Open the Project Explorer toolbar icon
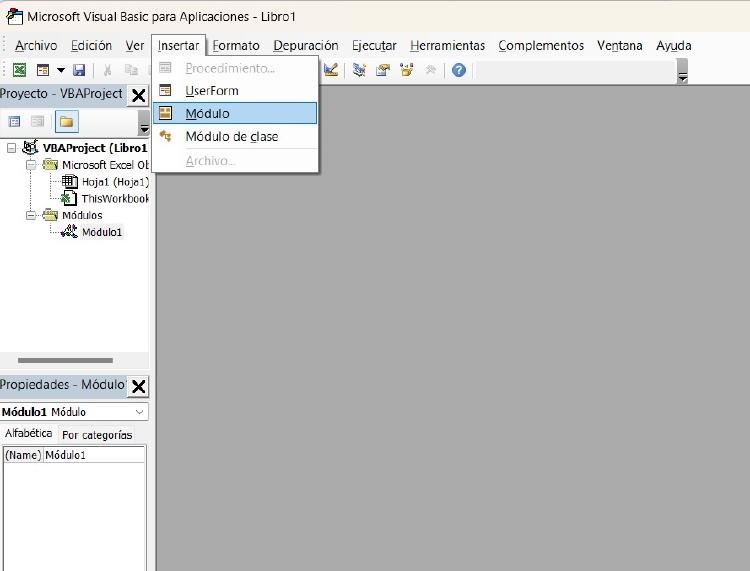750x571 pixels. (x=359, y=70)
